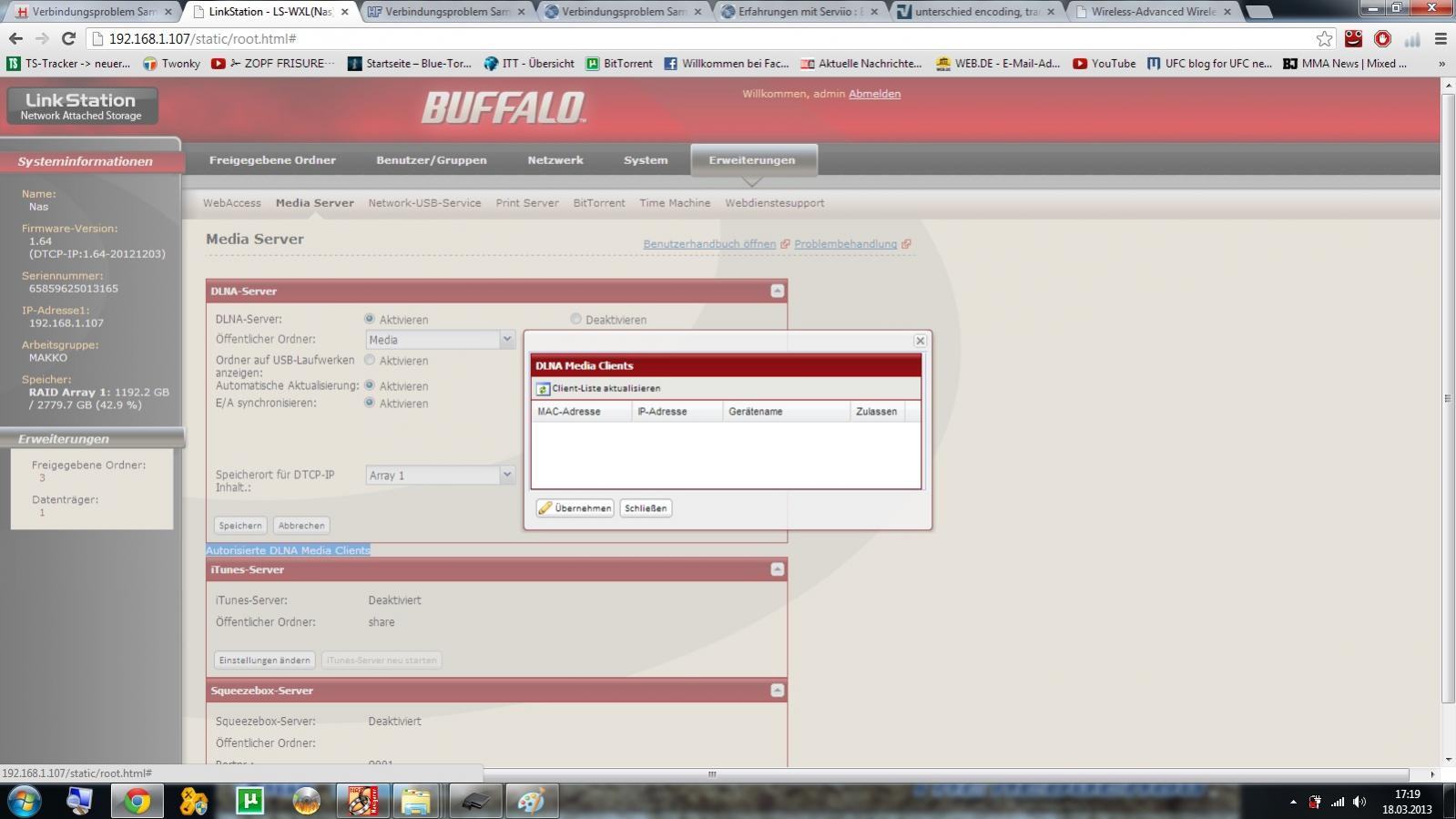This screenshot has width=1456, height=819.
Task: Open Erweiterungen menu
Action: [752, 160]
